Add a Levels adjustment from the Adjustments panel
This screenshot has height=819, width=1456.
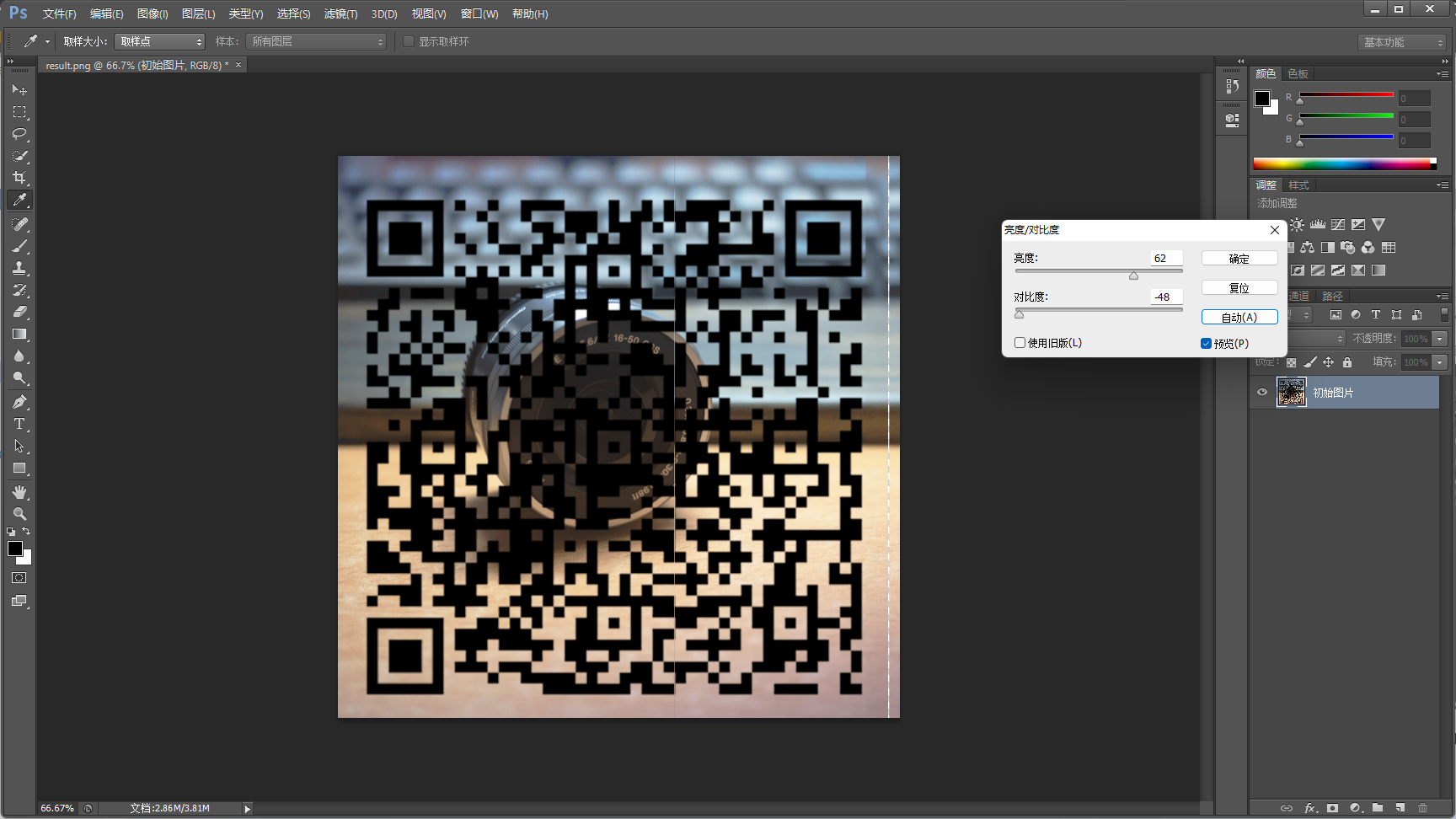pos(1318,225)
